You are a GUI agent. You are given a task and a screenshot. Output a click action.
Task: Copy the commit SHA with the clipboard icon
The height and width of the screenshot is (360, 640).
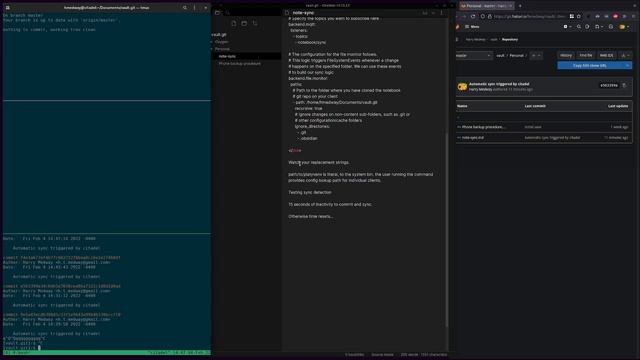(x=624, y=85)
